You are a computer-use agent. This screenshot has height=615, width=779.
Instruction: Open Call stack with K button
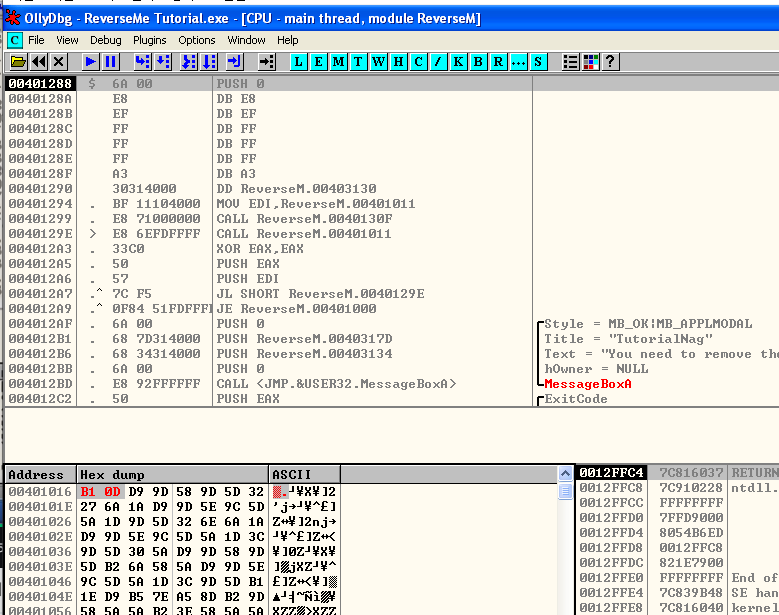458,62
